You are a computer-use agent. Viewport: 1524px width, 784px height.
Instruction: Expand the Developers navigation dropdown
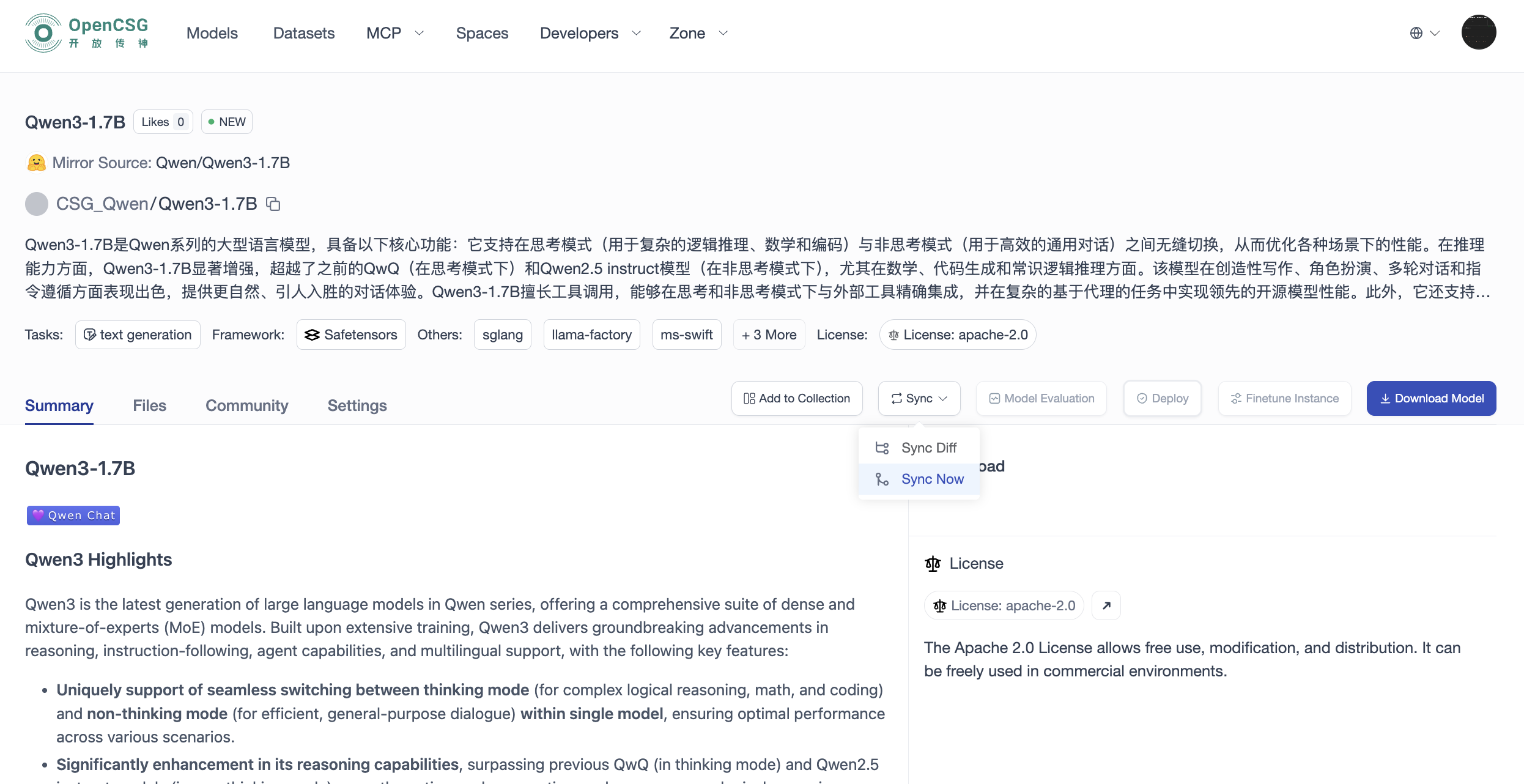tap(590, 33)
